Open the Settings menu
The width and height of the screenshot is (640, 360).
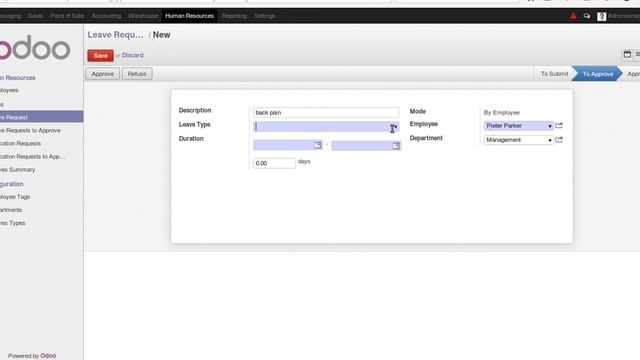(264, 16)
